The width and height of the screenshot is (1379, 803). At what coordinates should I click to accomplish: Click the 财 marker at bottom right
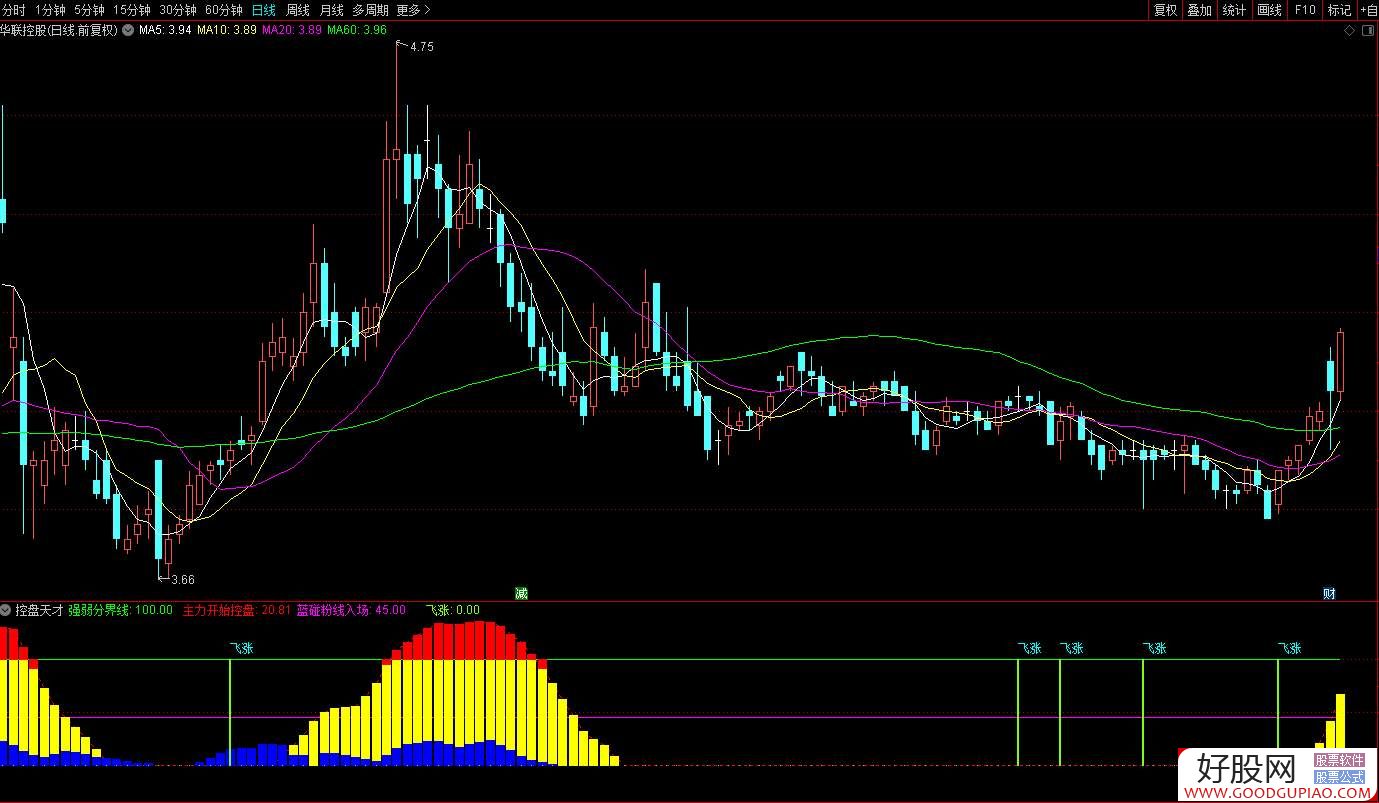click(1329, 593)
